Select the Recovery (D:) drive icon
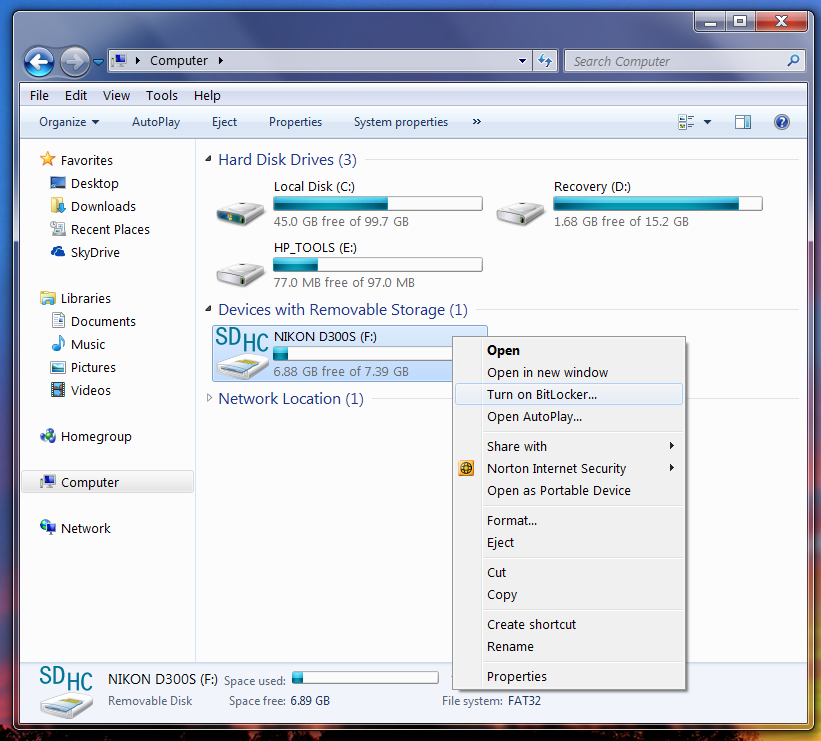 click(520, 210)
